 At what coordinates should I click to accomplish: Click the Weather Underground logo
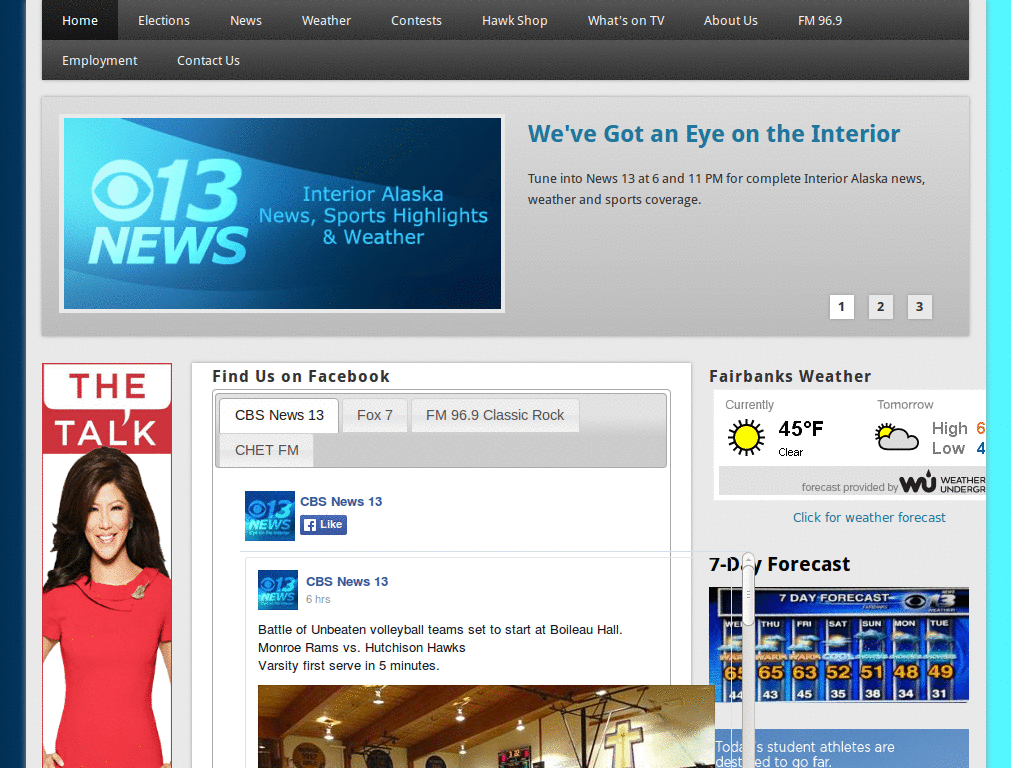click(x=942, y=483)
